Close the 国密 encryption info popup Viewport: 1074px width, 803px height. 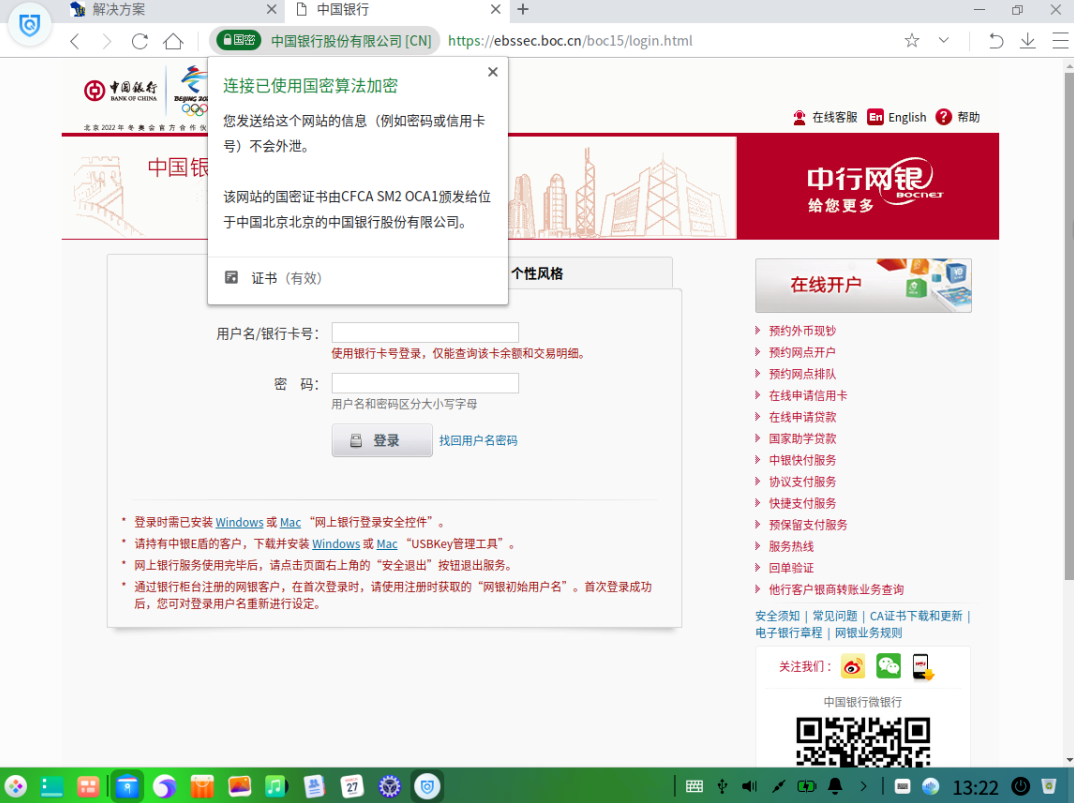click(492, 72)
